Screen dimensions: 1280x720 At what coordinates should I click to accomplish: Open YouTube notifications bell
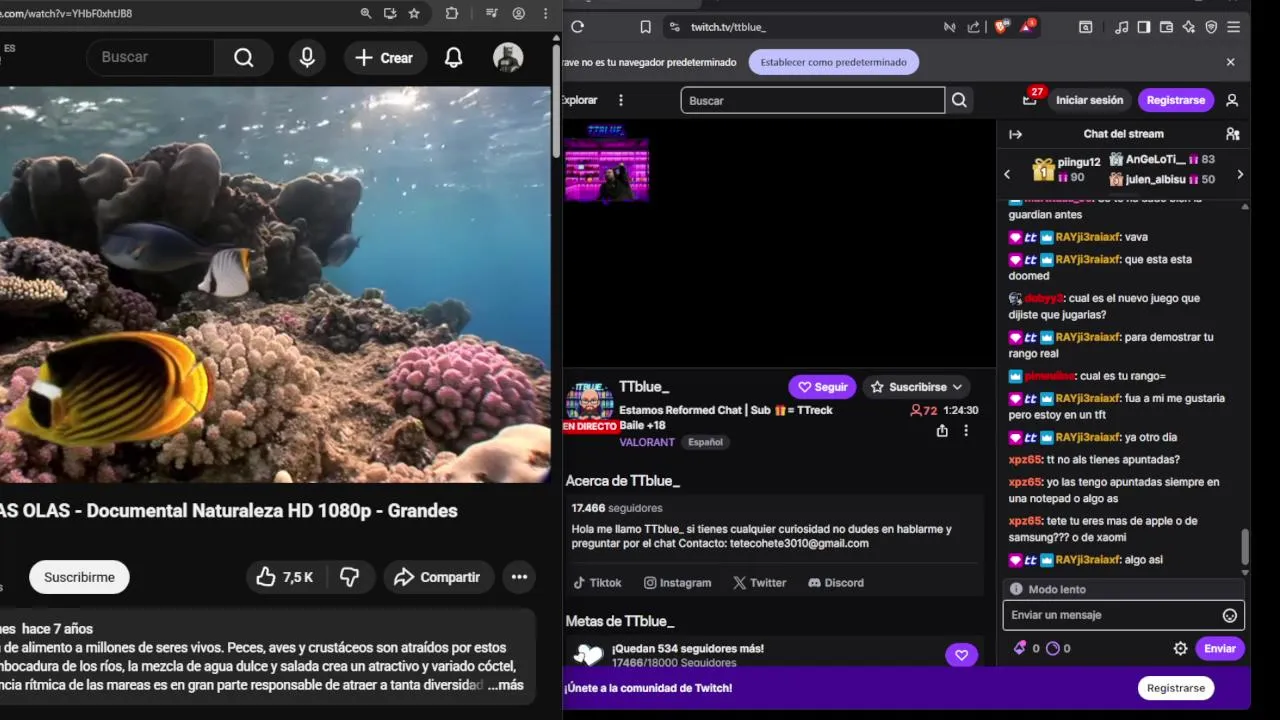(453, 58)
